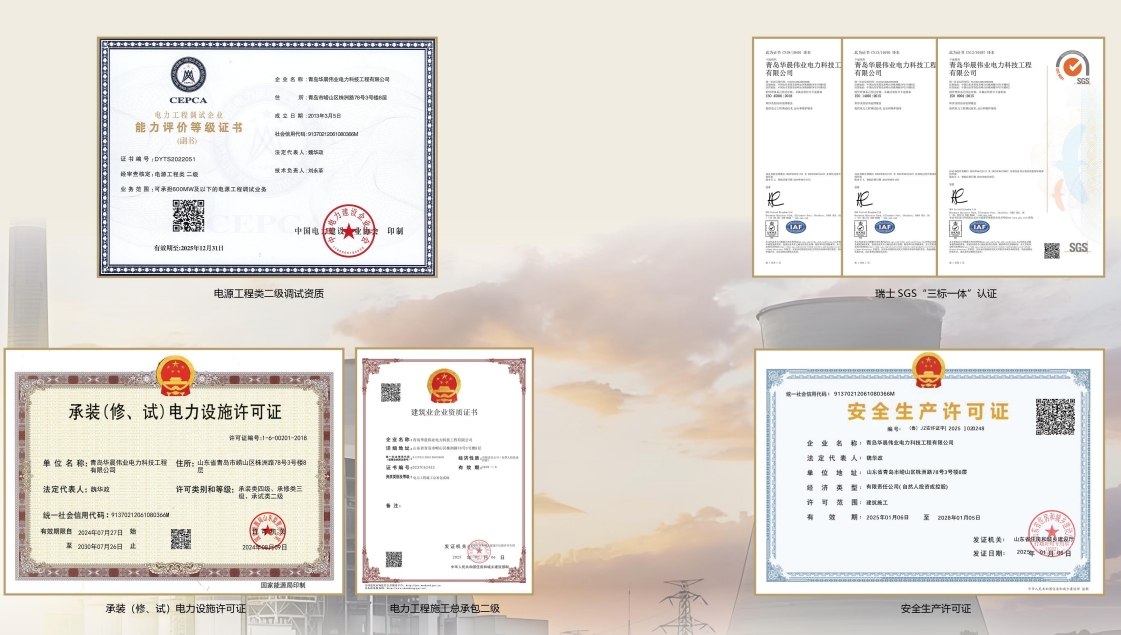This screenshot has height=635, width=1121.
Task: Select 电力工程调试企业 heading on CEPCA certificate
Action: pos(189,114)
